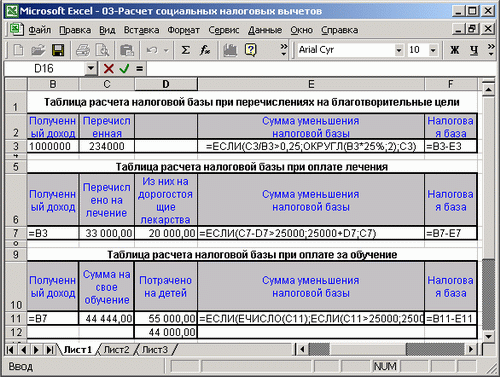Save the workbook with floppy icon
Viewport: 500px width, 377px height.
coord(58,50)
